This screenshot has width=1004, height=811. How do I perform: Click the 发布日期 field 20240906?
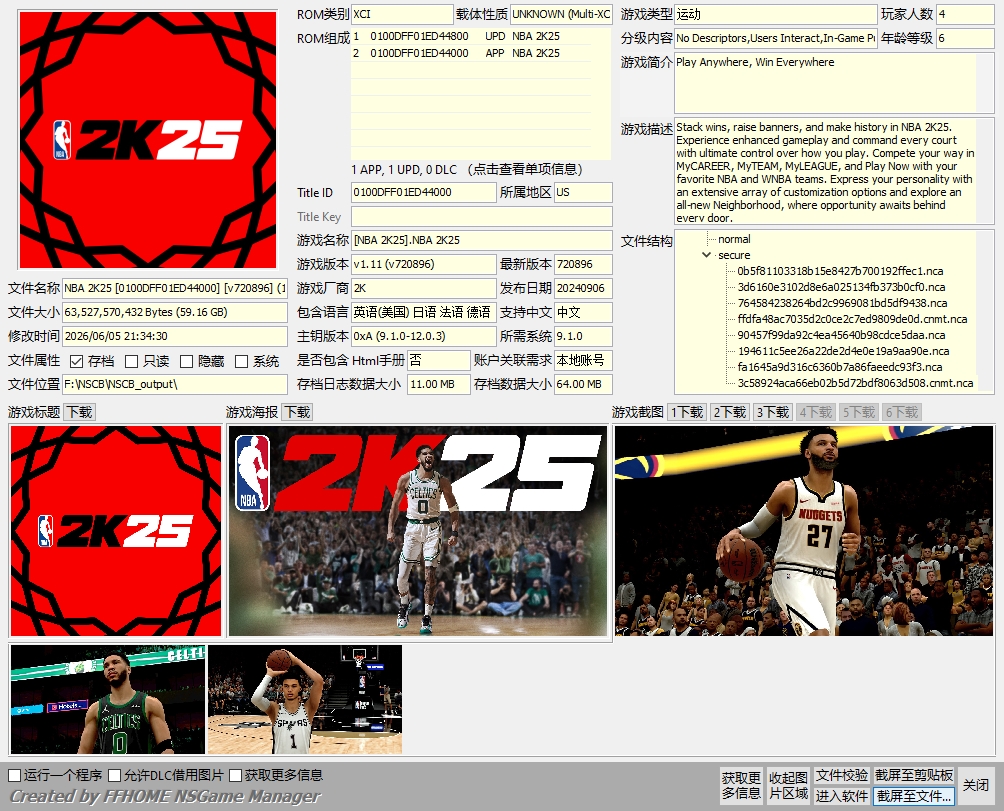(583, 289)
